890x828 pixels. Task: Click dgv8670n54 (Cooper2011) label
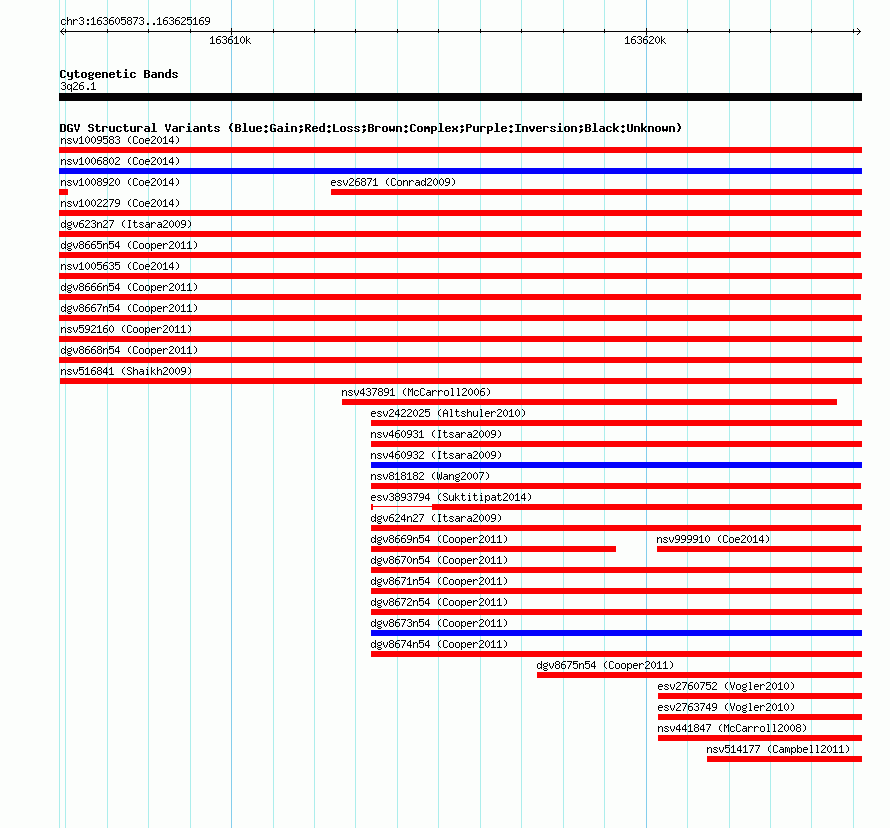439,560
